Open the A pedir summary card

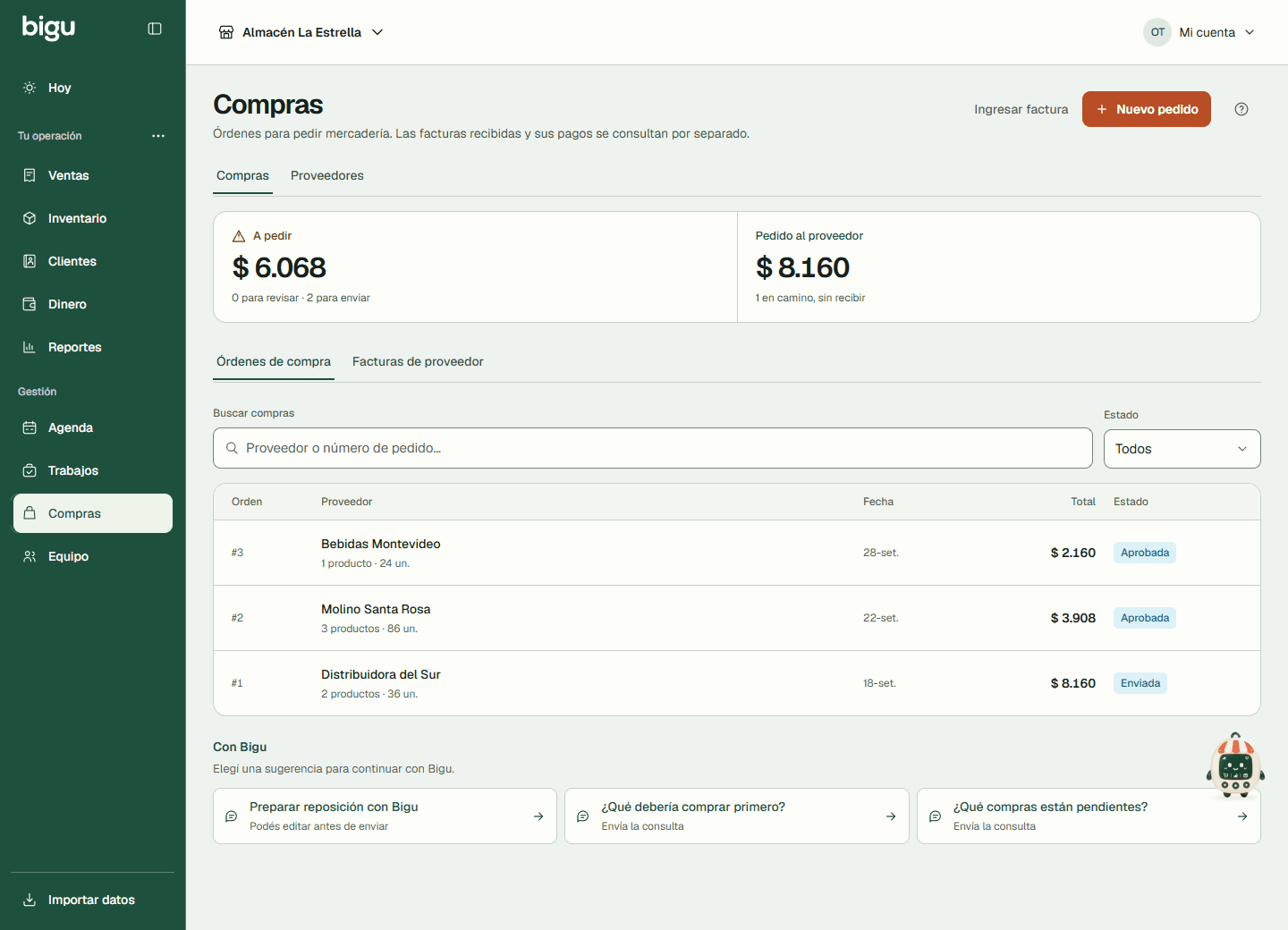pyautogui.click(x=475, y=266)
